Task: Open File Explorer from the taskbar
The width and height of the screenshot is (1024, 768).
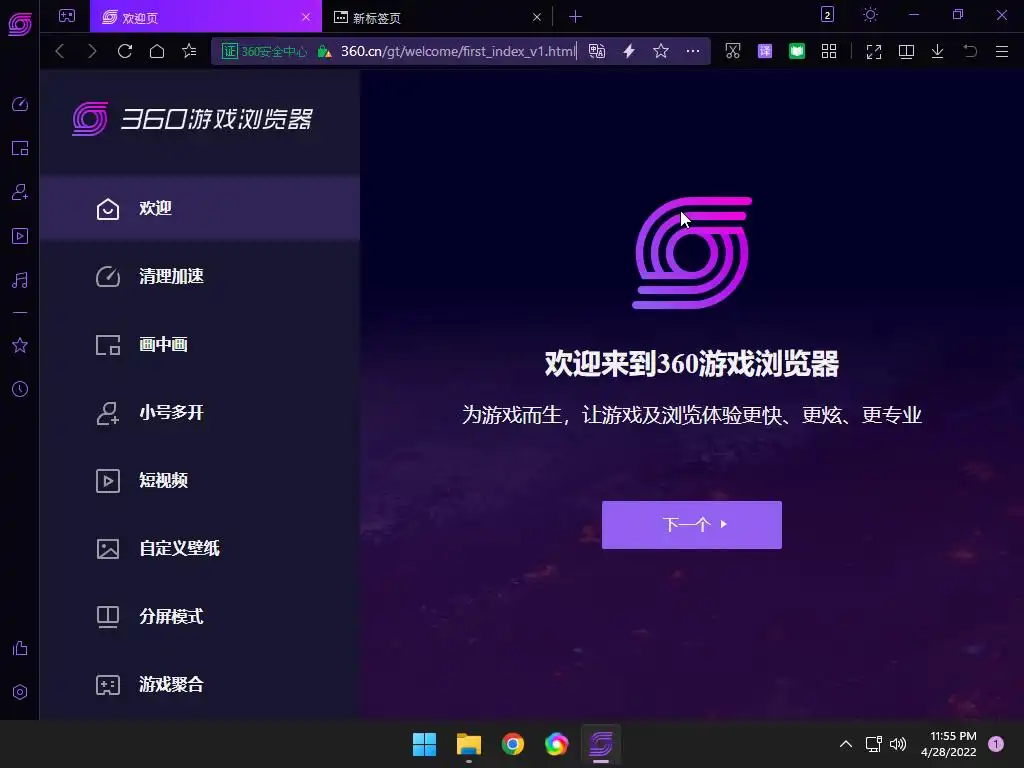Action: click(x=469, y=744)
